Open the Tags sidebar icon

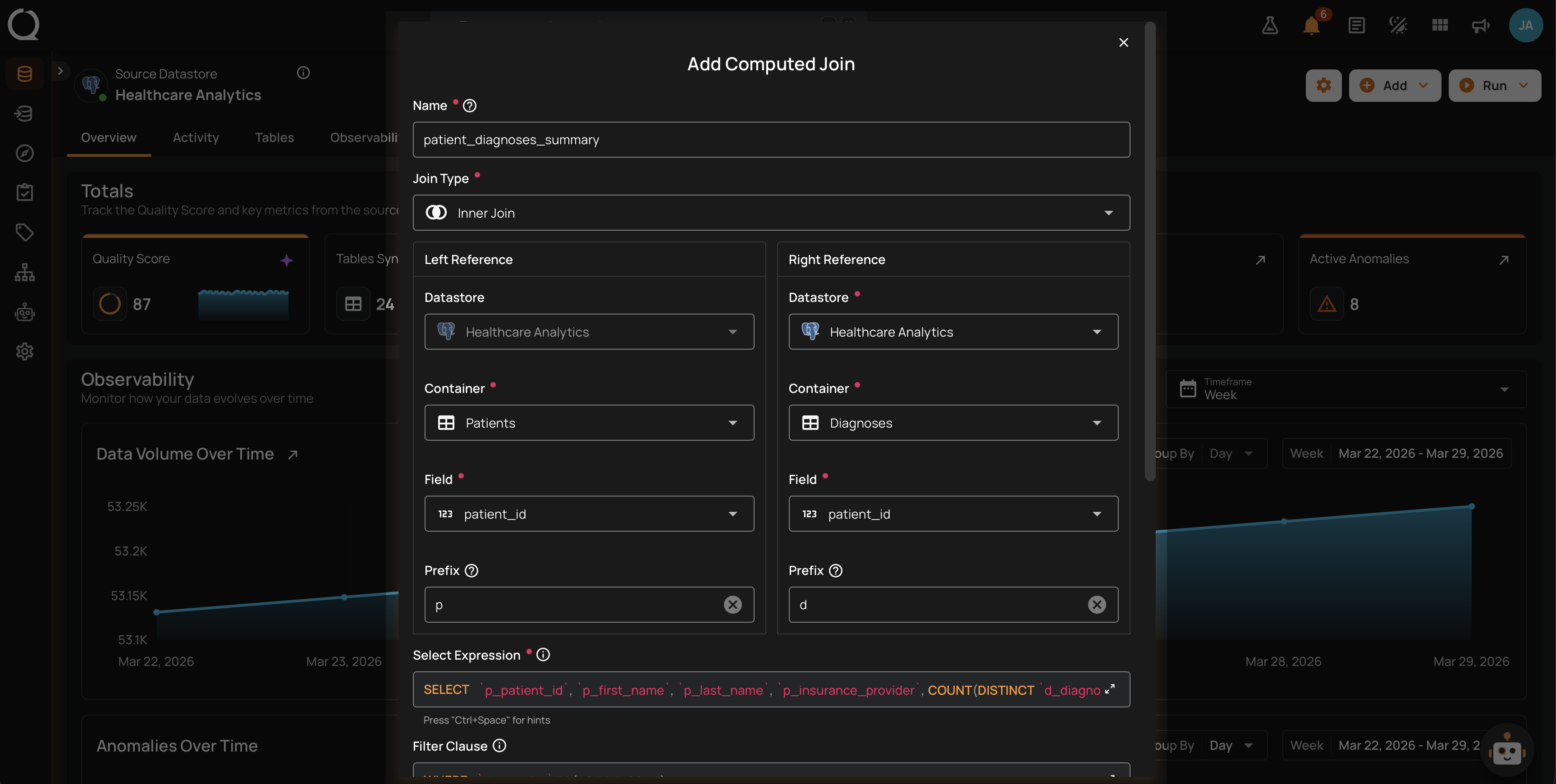[25, 232]
